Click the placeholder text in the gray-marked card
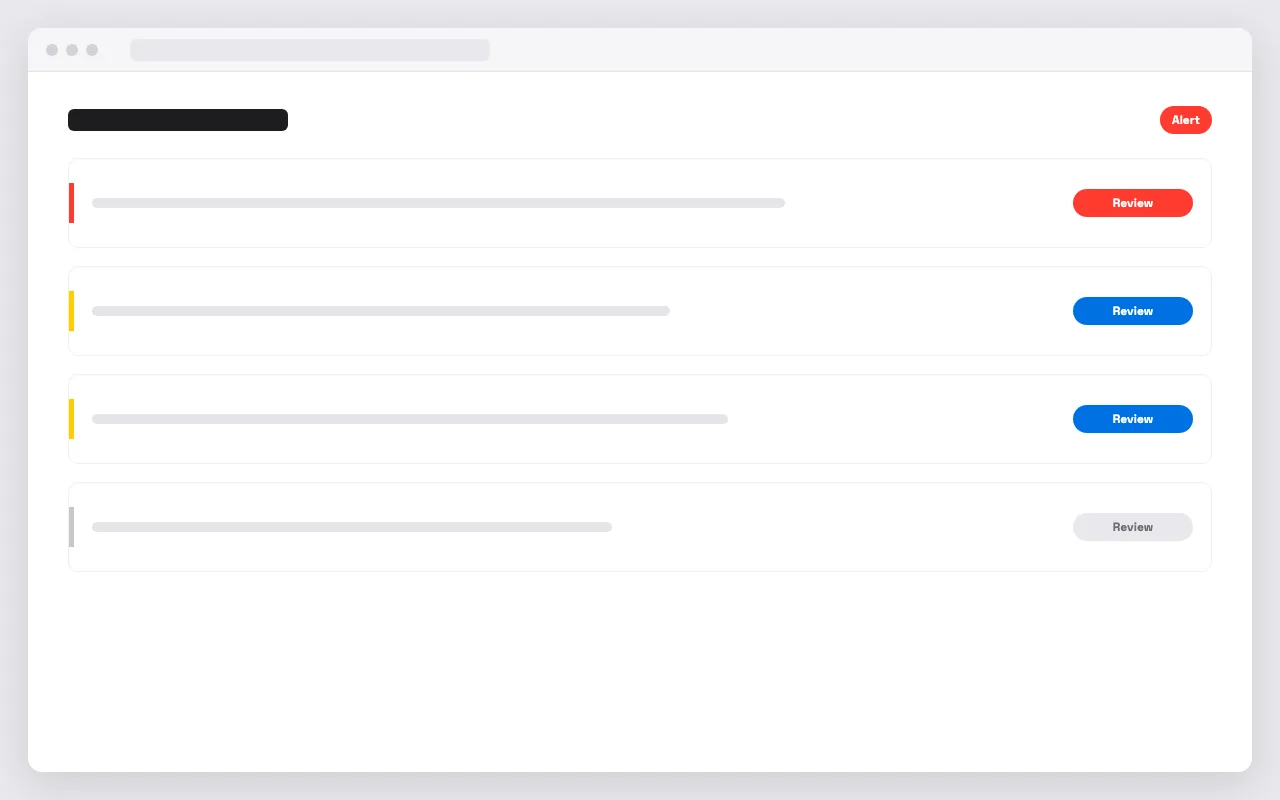1280x800 pixels. [x=352, y=527]
